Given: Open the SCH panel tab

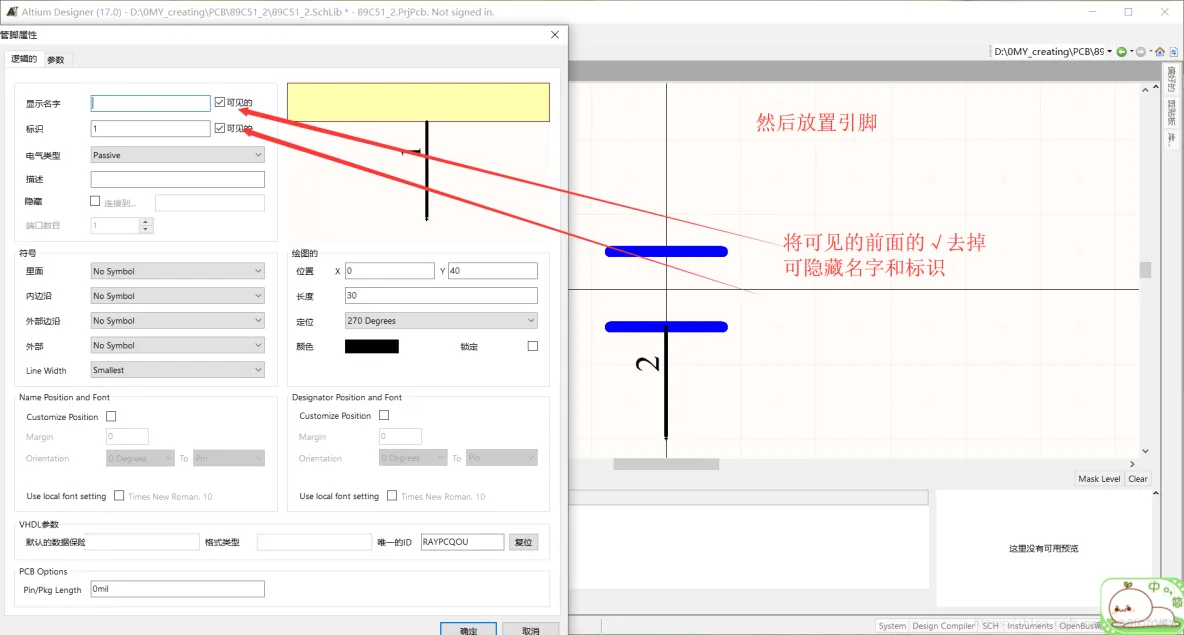Looking at the screenshot, I should [x=990, y=626].
